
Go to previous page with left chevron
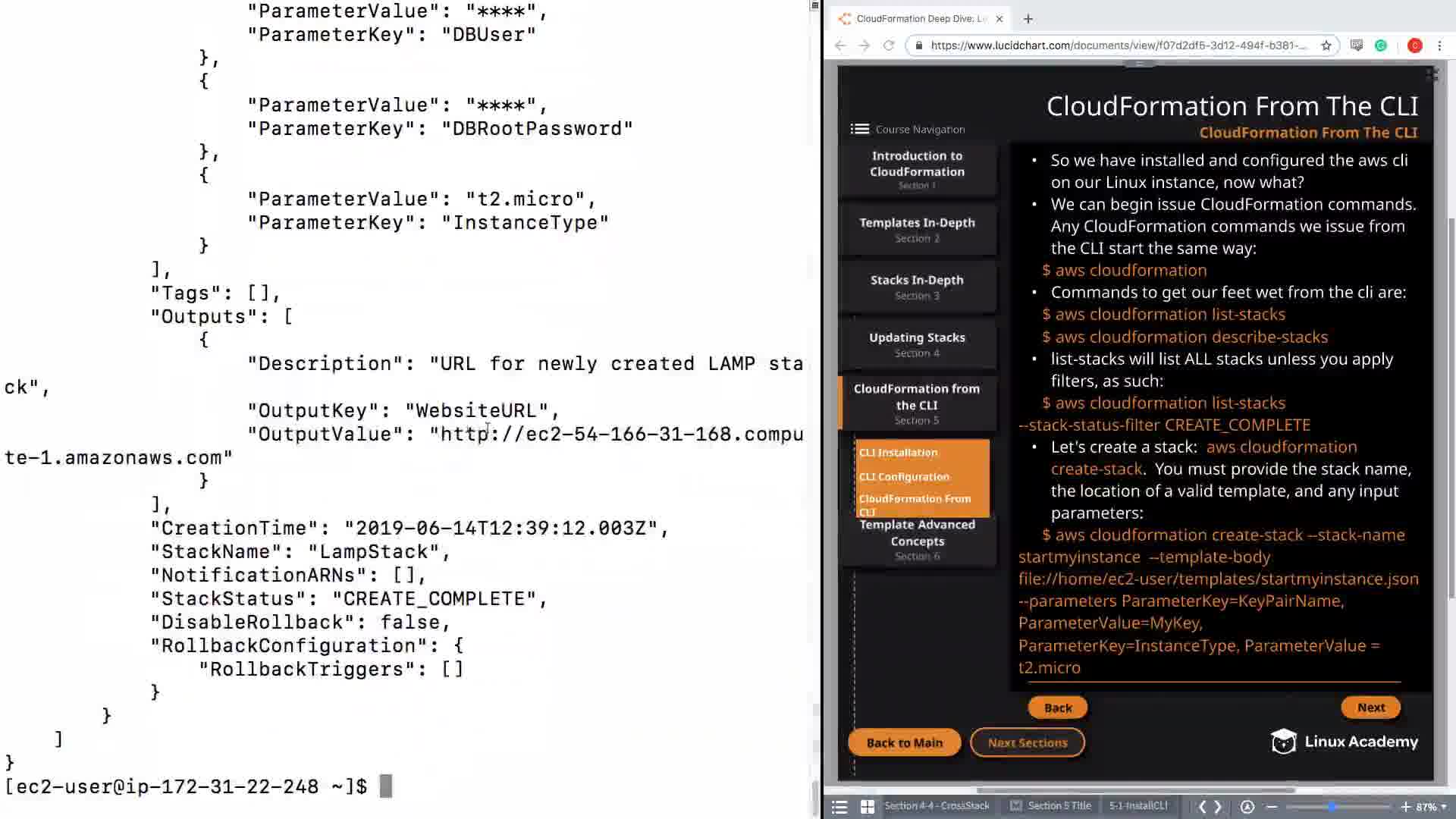coord(1202,807)
